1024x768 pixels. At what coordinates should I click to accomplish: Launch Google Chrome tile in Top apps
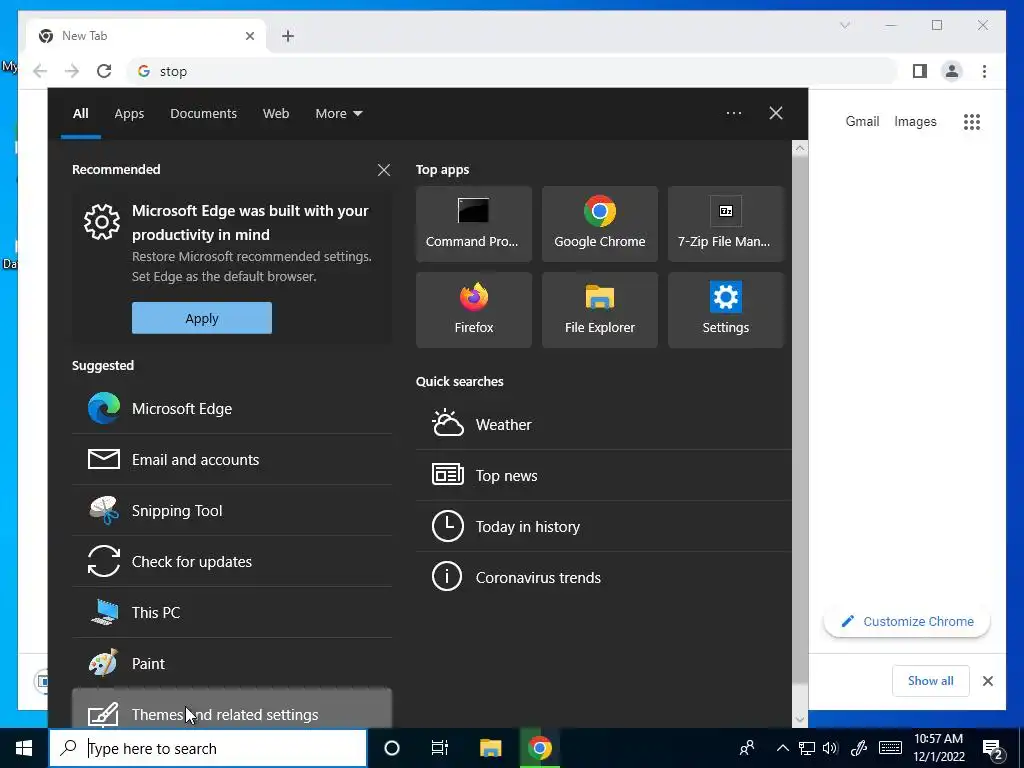coord(600,224)
